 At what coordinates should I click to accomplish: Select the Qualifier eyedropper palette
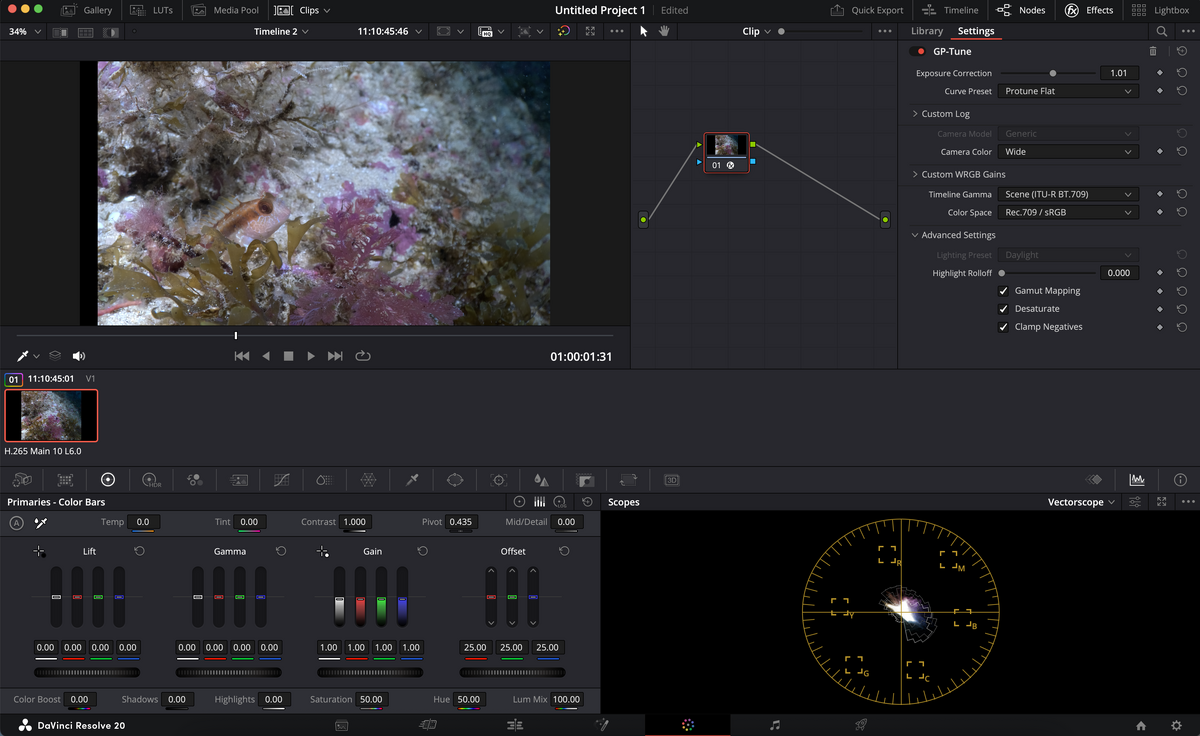pyautogui.click(x=412, y=480)
